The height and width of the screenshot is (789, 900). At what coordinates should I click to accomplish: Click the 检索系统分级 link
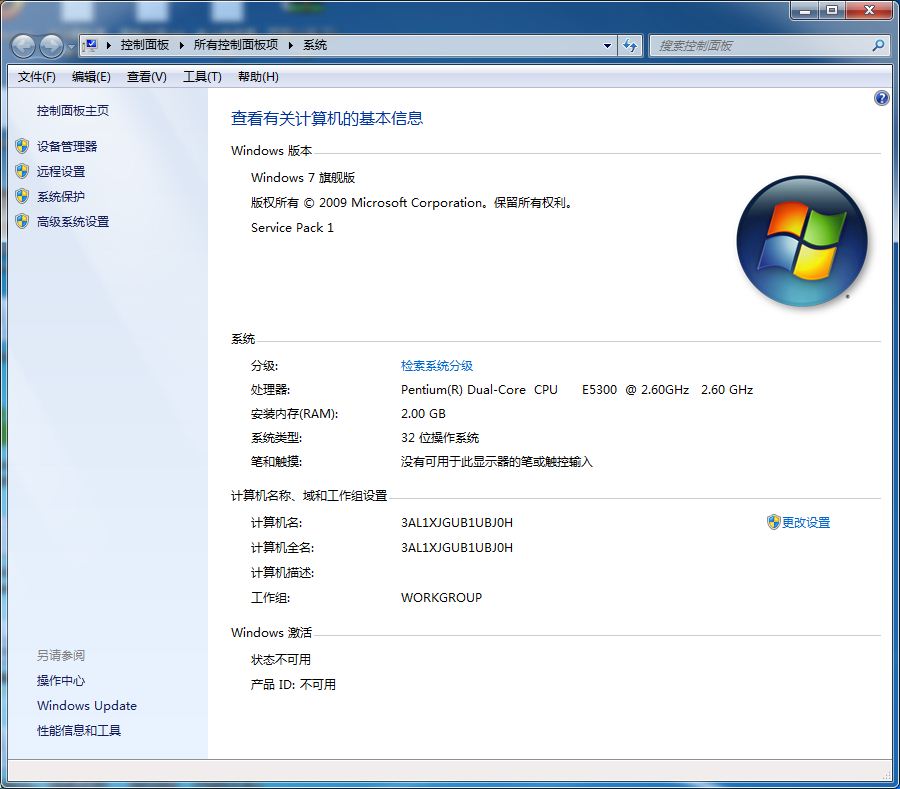(x=437, y=366)
